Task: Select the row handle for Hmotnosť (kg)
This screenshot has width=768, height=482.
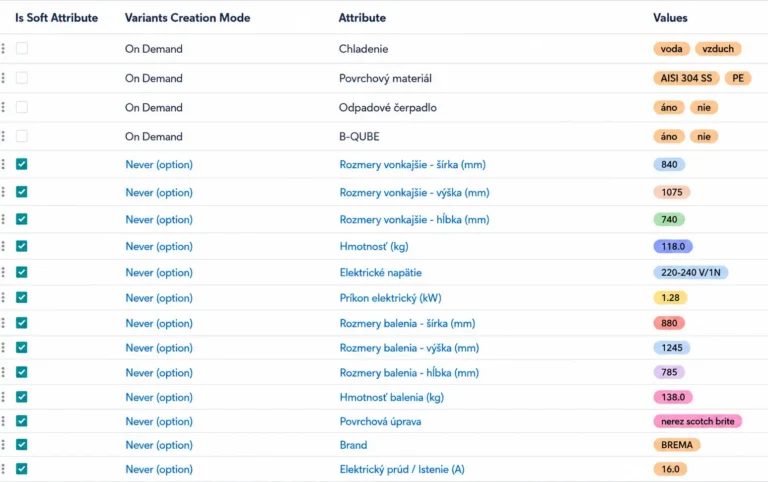Action: [x=3, y=246]
